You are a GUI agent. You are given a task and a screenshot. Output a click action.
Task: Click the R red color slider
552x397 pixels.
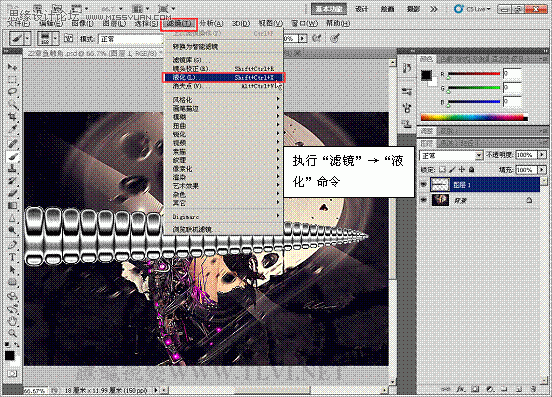click(x=474, y=74)
